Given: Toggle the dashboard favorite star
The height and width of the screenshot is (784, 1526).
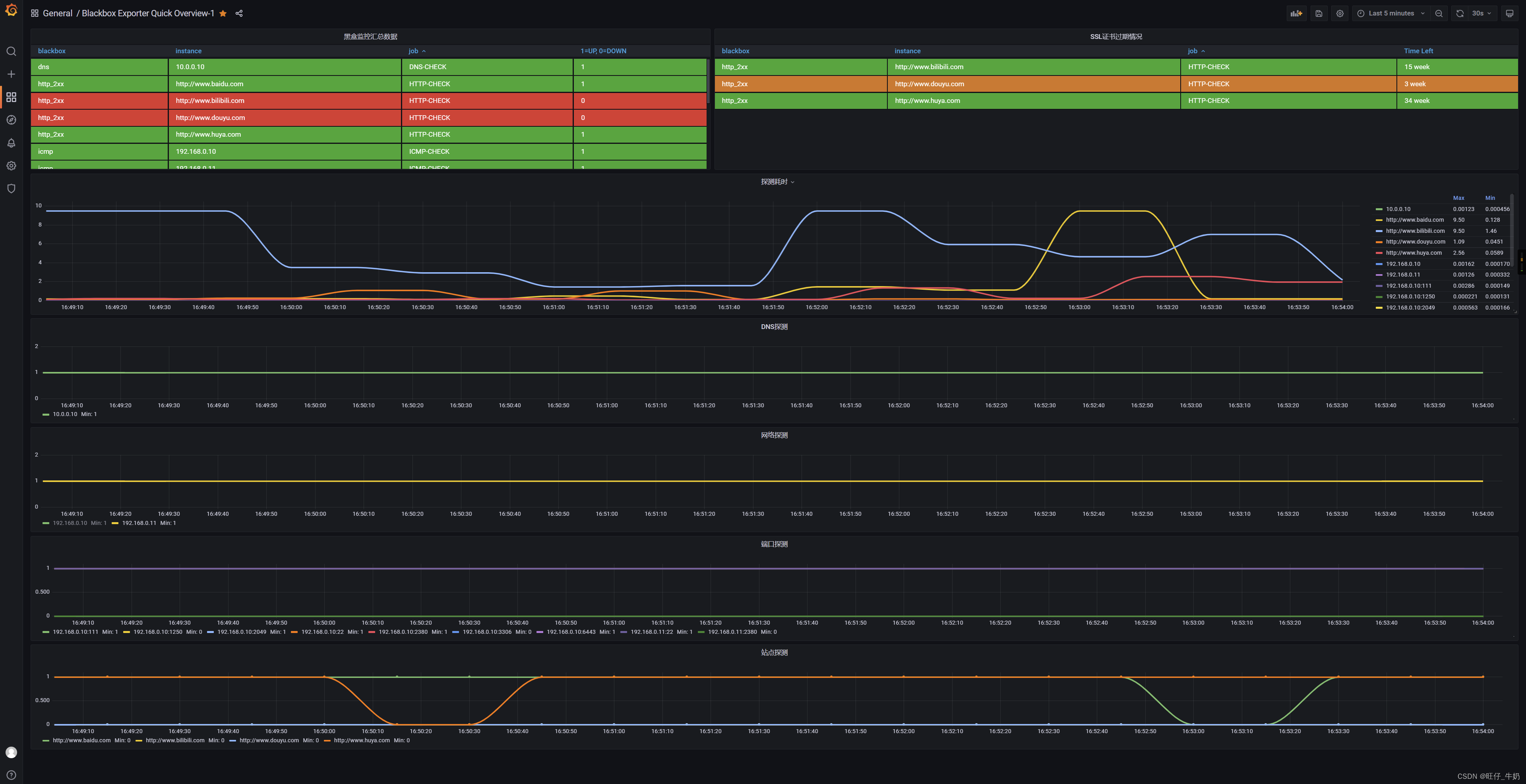Looking at the screenshot, I should click(223, 14).
